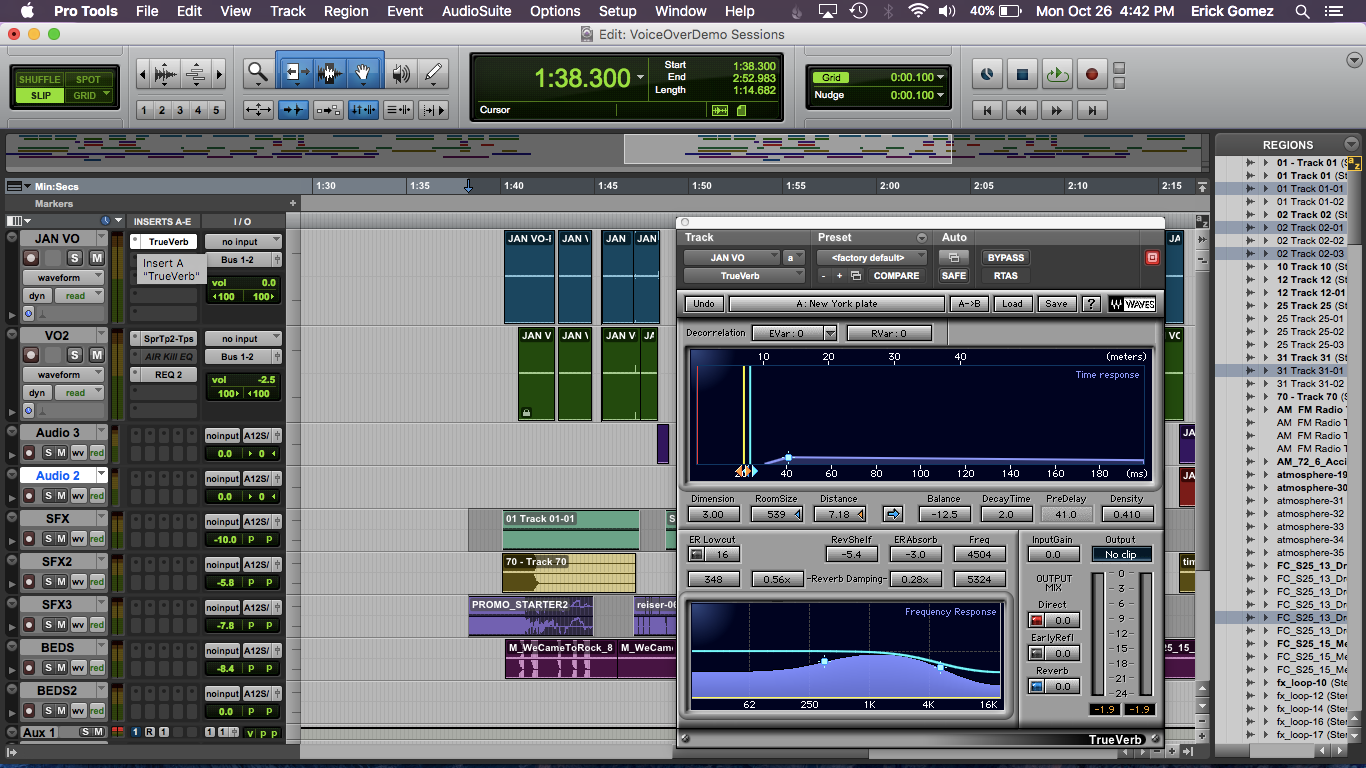
Task: Click the Go to End button
Action: click(1093, 110)
